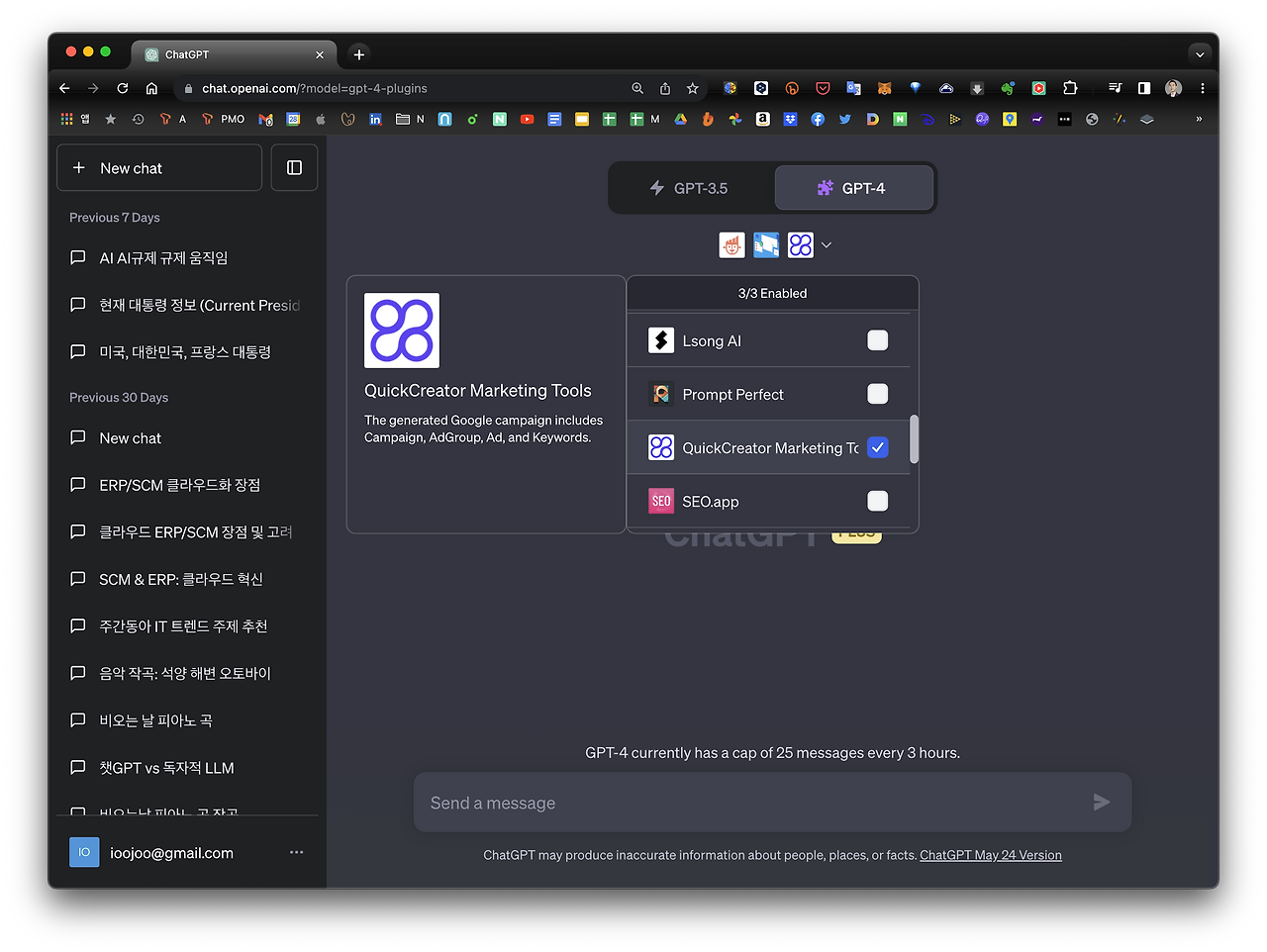
Task: Click the large QuickCreator logo thumbnail
Action: coord(402,331)
